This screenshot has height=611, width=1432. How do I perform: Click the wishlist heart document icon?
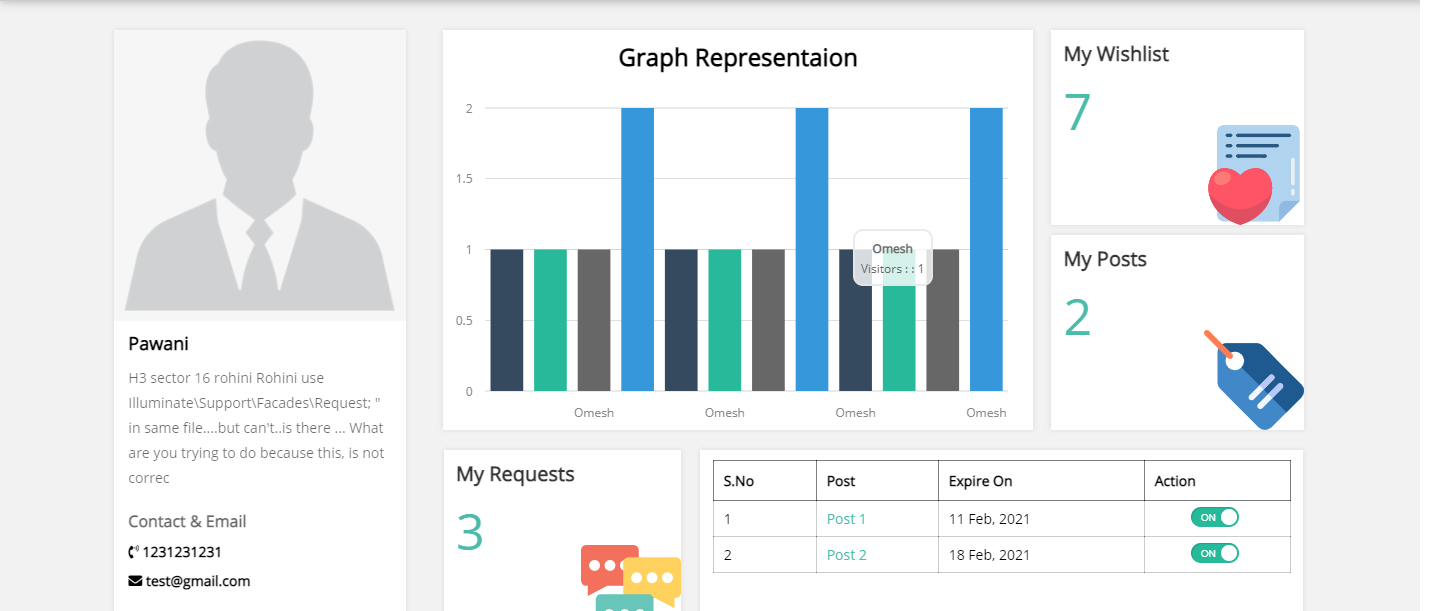click(x=1254, y=174)
